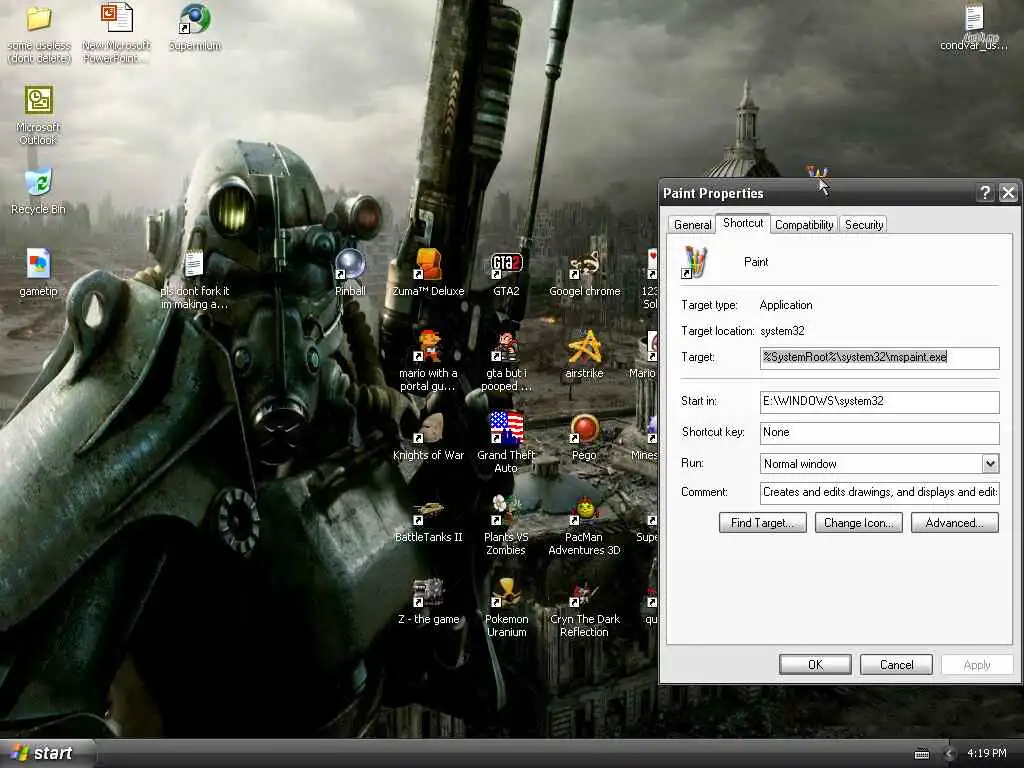The image size is (1024, 768).
Task: Click the Paint icon in Properties dialog
Action: pos(695,263)
